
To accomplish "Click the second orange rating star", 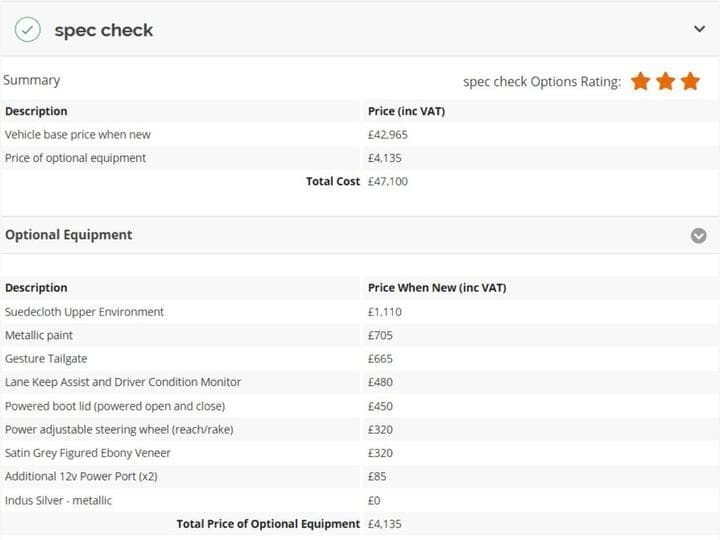I will point(666,81).
